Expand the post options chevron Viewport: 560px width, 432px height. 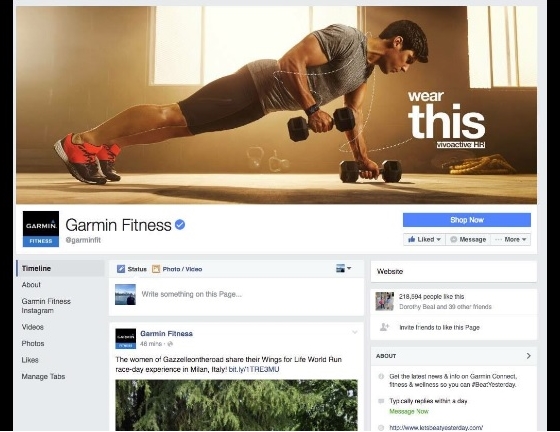pos(355,332)
